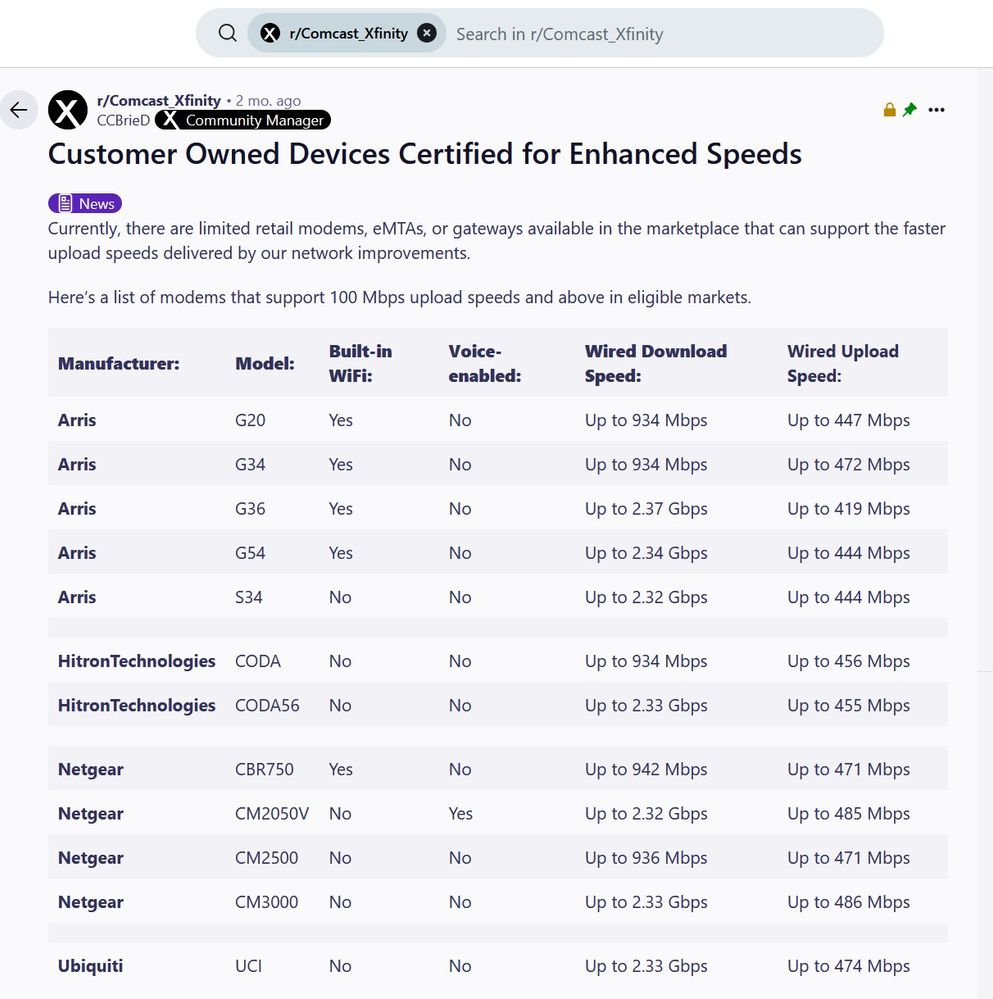
Task: Click the Xfinity X icon in search chip
Action: [x=270, y=33]
